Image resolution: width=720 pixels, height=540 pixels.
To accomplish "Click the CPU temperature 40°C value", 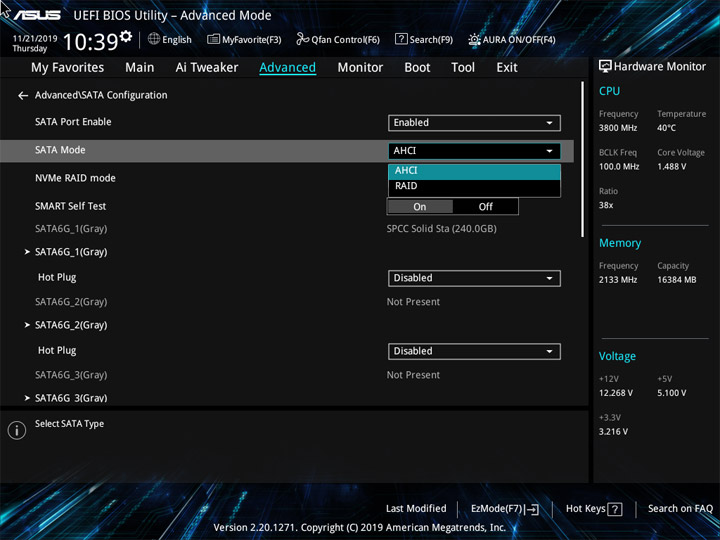I will point(666,128).
